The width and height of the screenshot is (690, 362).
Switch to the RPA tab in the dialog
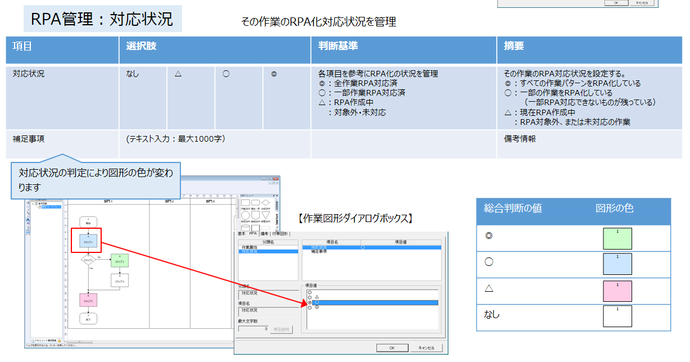253,233
